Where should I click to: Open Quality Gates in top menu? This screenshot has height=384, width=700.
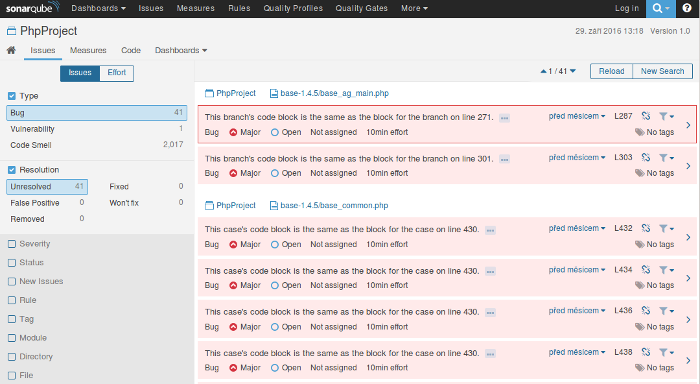pyautogui.click(x=362, y=8)
